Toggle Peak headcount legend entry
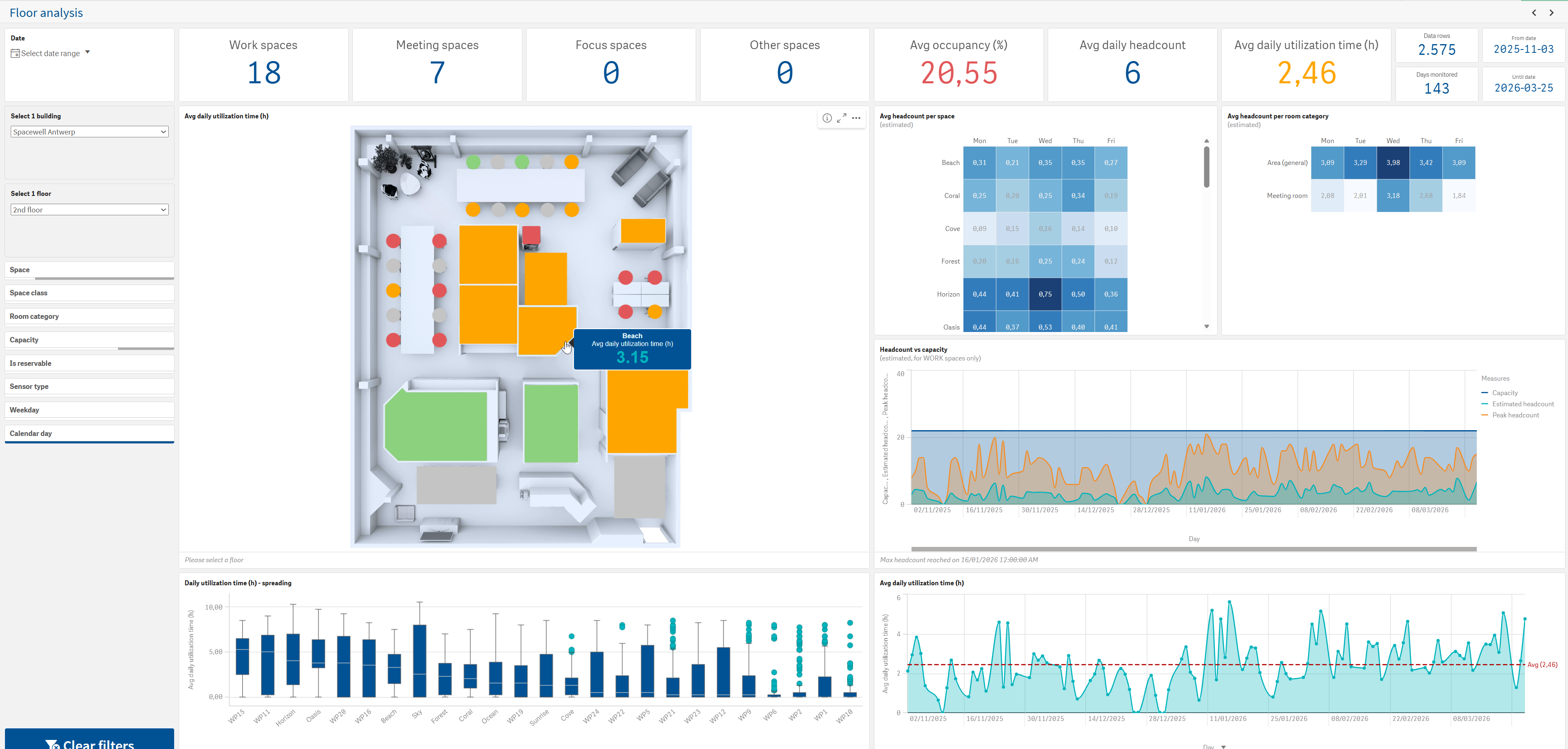 coord(1510,415)
